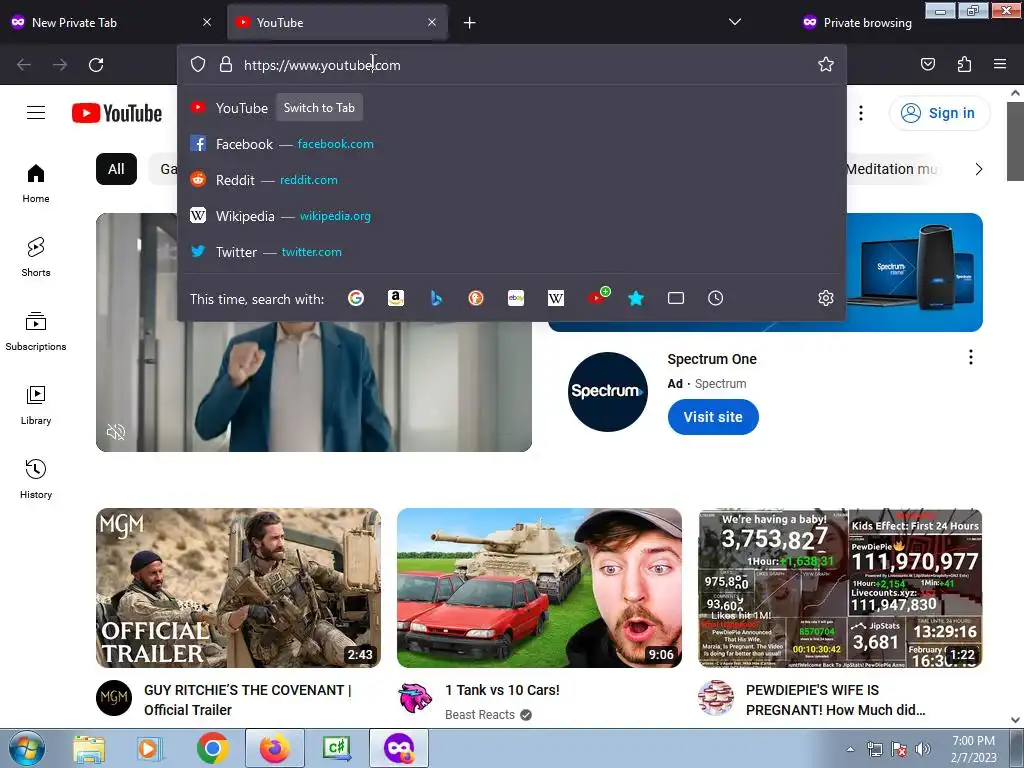Open Firefox from the taskbar
1024x768 pixels.
[x=275, y=748]
